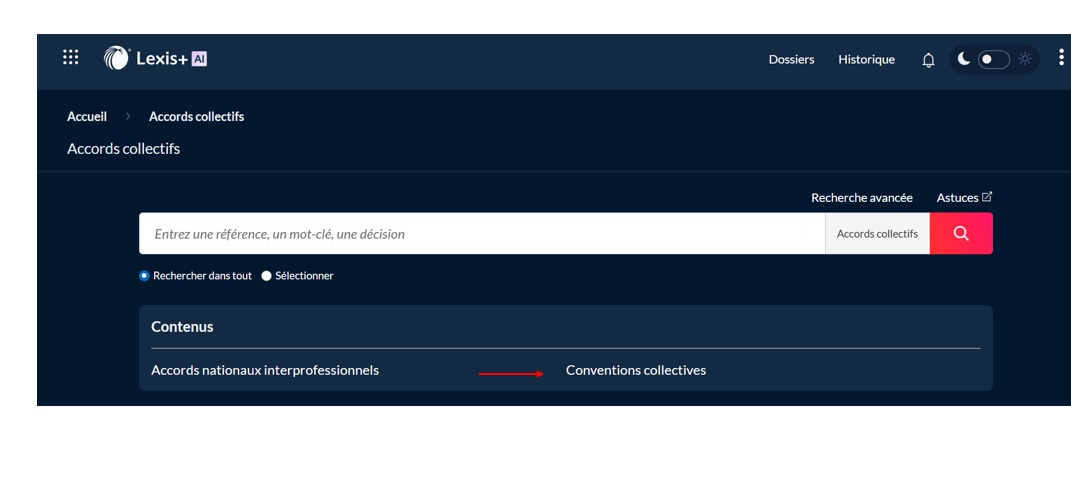
Task: Click into the reference search field
Action: [480, 234]
